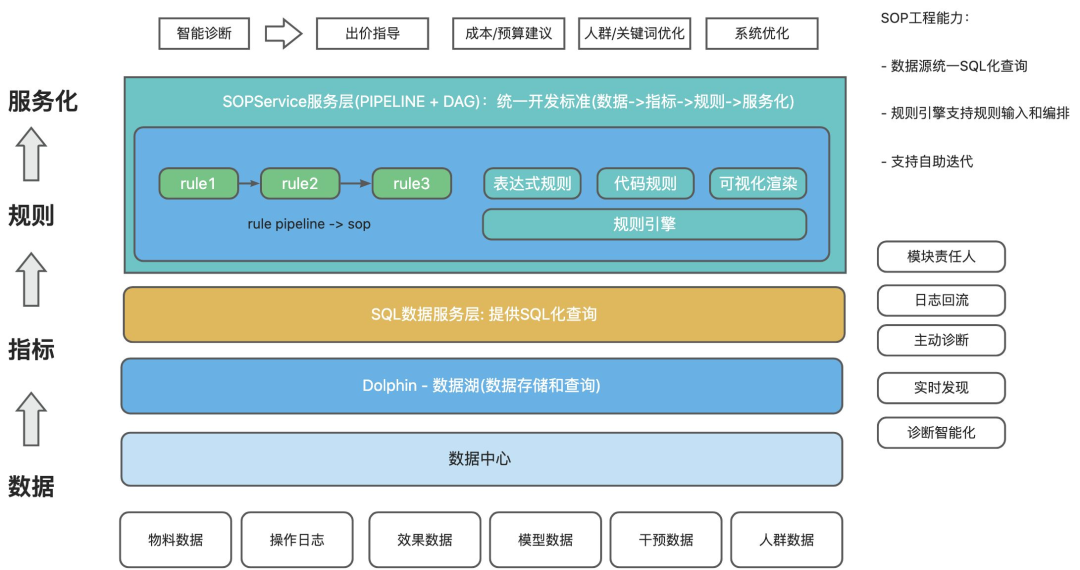Image resolution: width=1080 pixels, height=570 pixels.
Task: Select the Dolphin - 数据湖 layer bar
Action: pos(482,386)
